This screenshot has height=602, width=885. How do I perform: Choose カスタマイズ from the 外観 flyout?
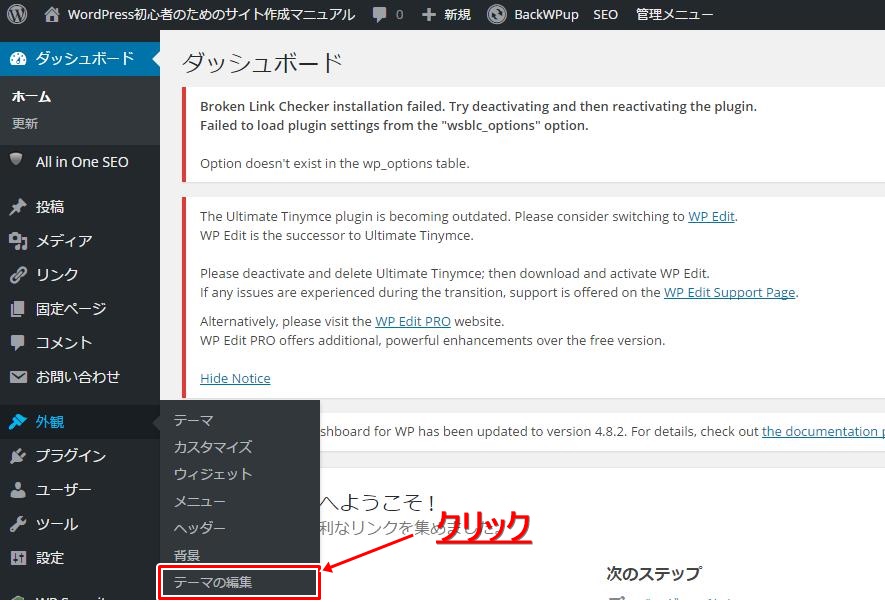point(213,447)
